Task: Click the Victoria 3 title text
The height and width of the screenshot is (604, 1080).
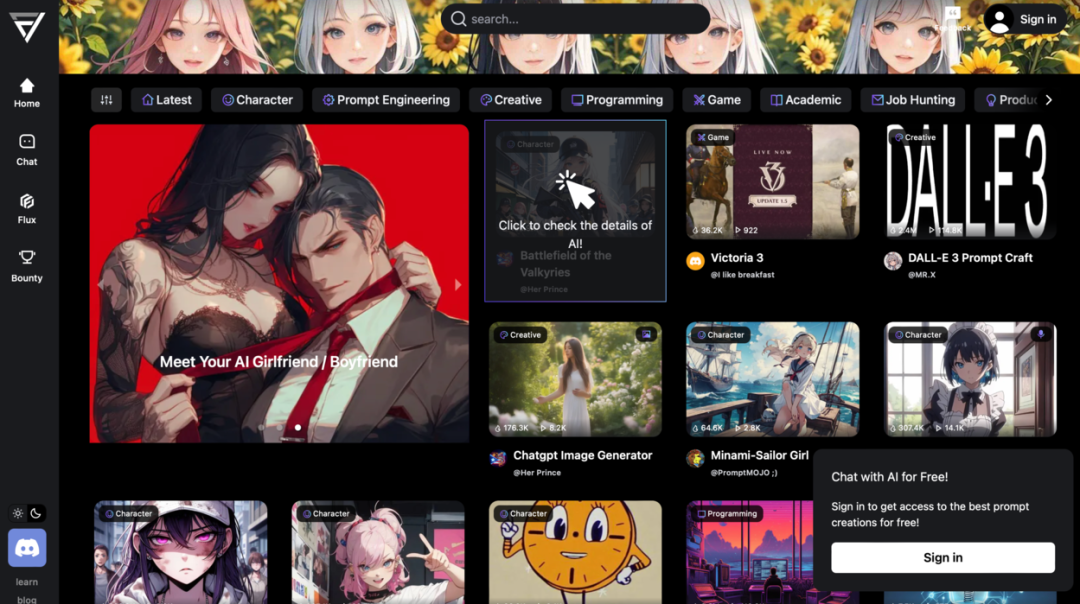Action: 737,258
